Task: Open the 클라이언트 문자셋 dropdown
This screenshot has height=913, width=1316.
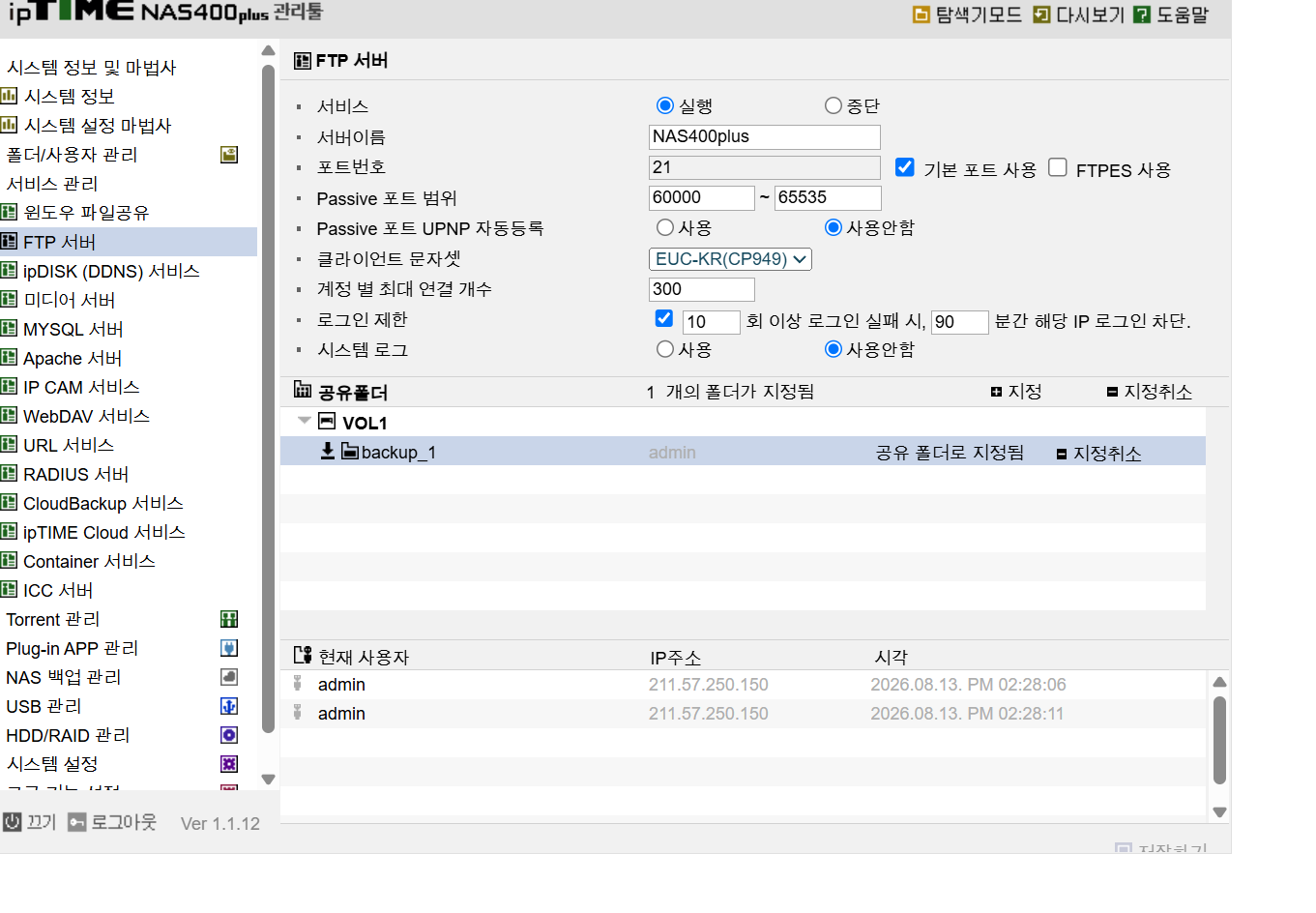Action: (x=730, y=259)
